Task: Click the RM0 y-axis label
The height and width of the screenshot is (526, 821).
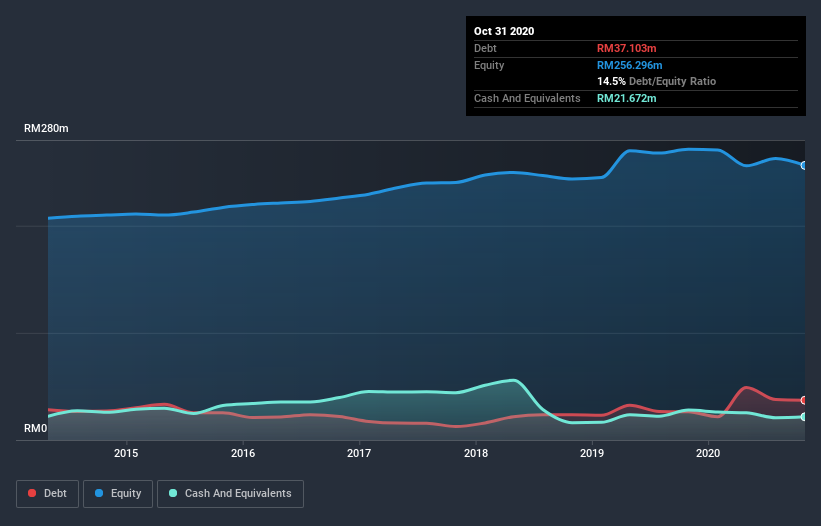Action: pyautogui.click(x=36, y=428)
